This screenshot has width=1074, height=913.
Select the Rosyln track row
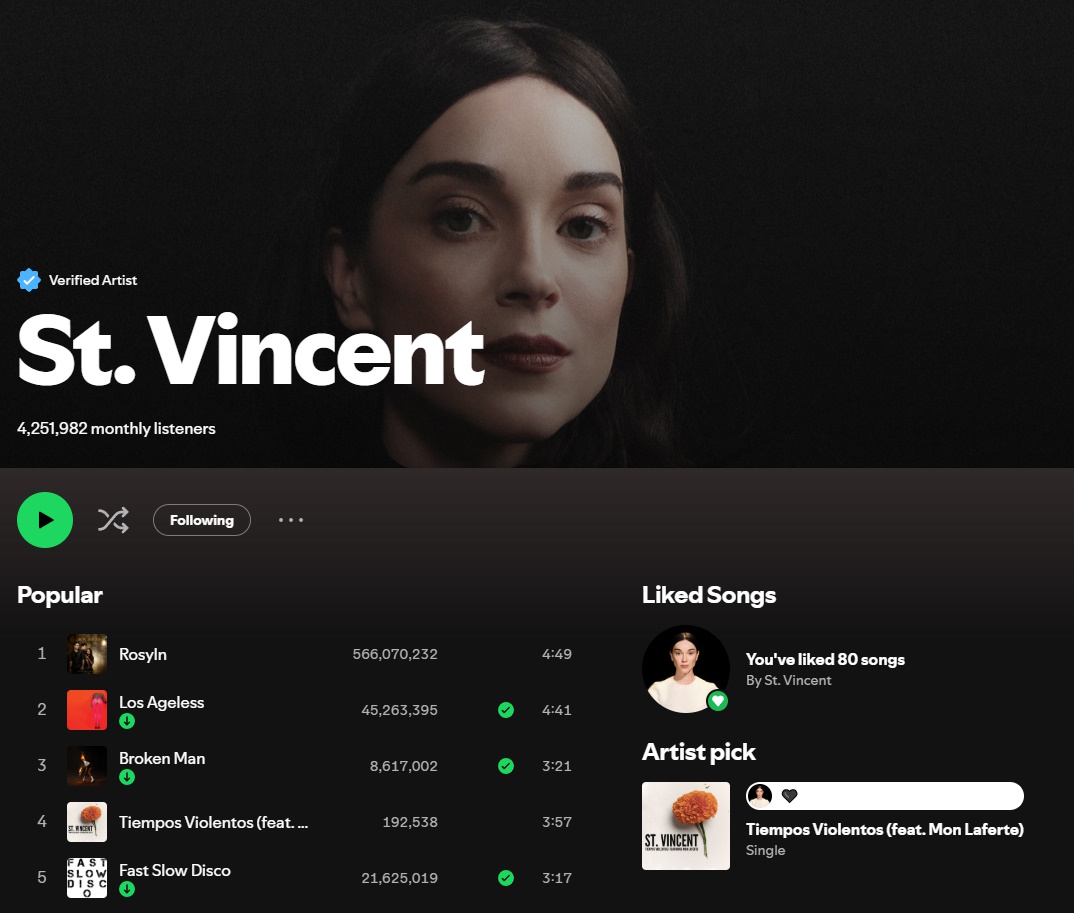[305, 654]
